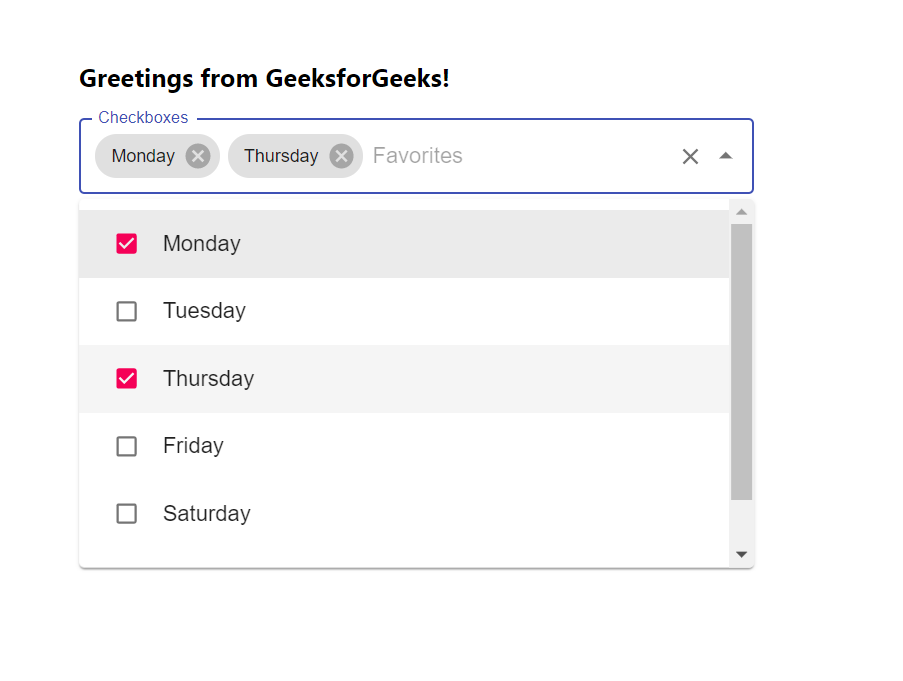Click the Thursday option text in the list
Viewport: 903px width, 681px height.
(x=208, y=378)
